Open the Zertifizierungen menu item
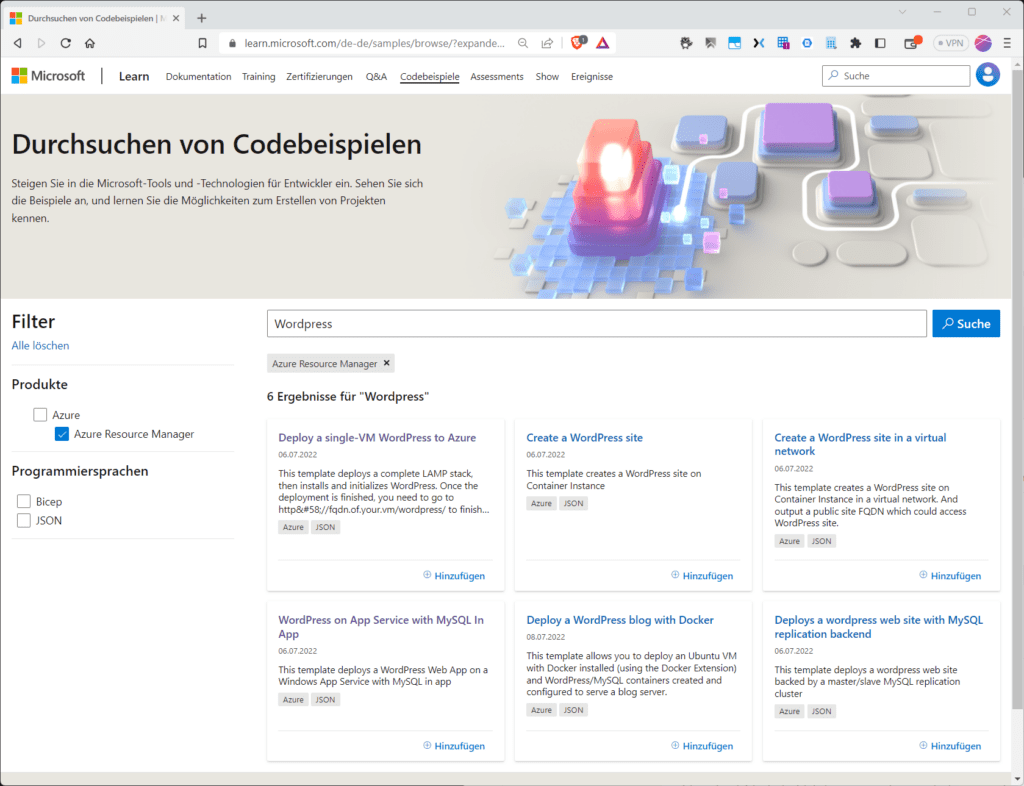The width and height of the screenshot is (1024, 786). [319, 76]
